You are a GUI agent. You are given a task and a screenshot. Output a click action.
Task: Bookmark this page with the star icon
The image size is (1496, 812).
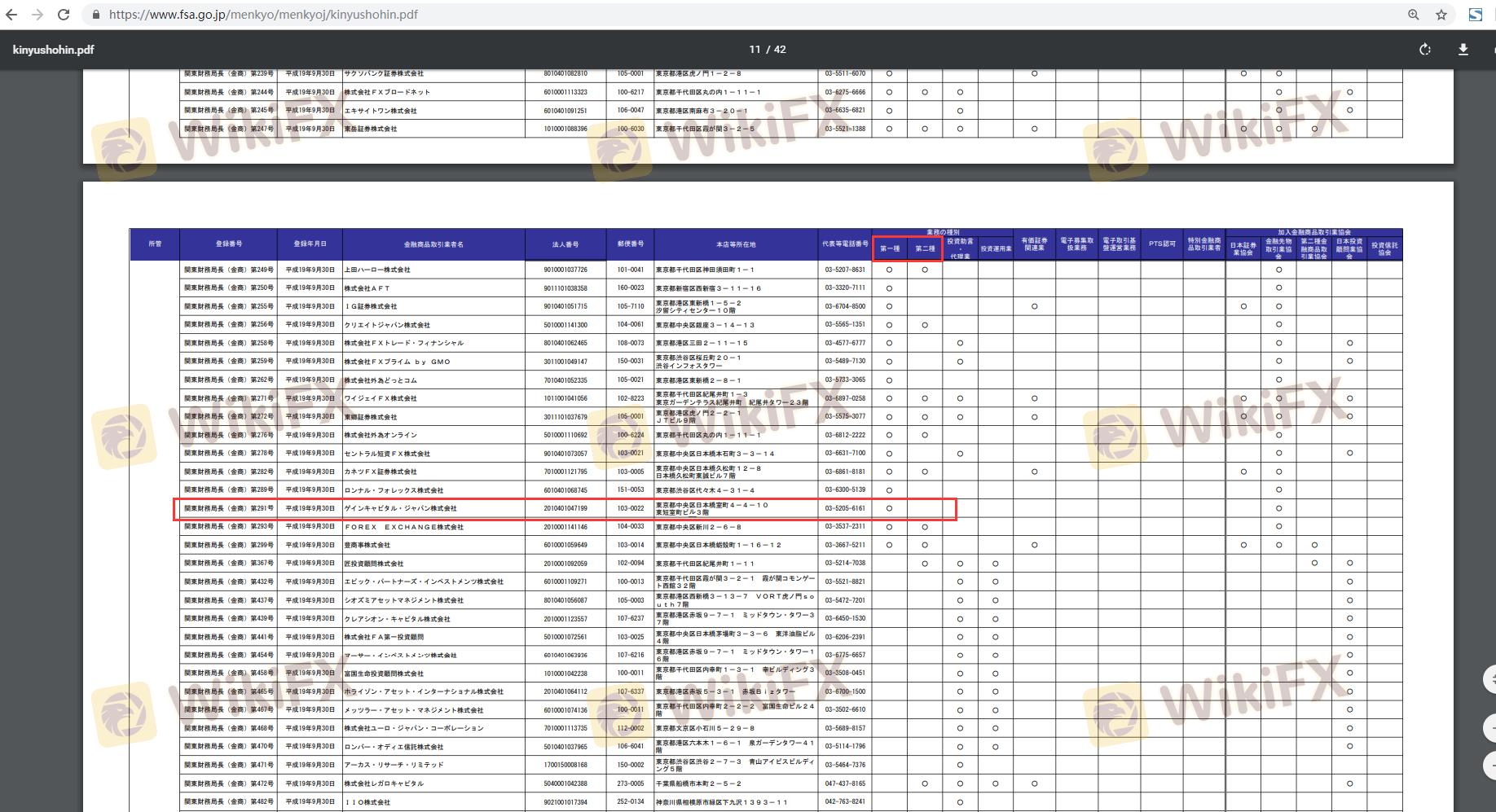point(1441,15)
